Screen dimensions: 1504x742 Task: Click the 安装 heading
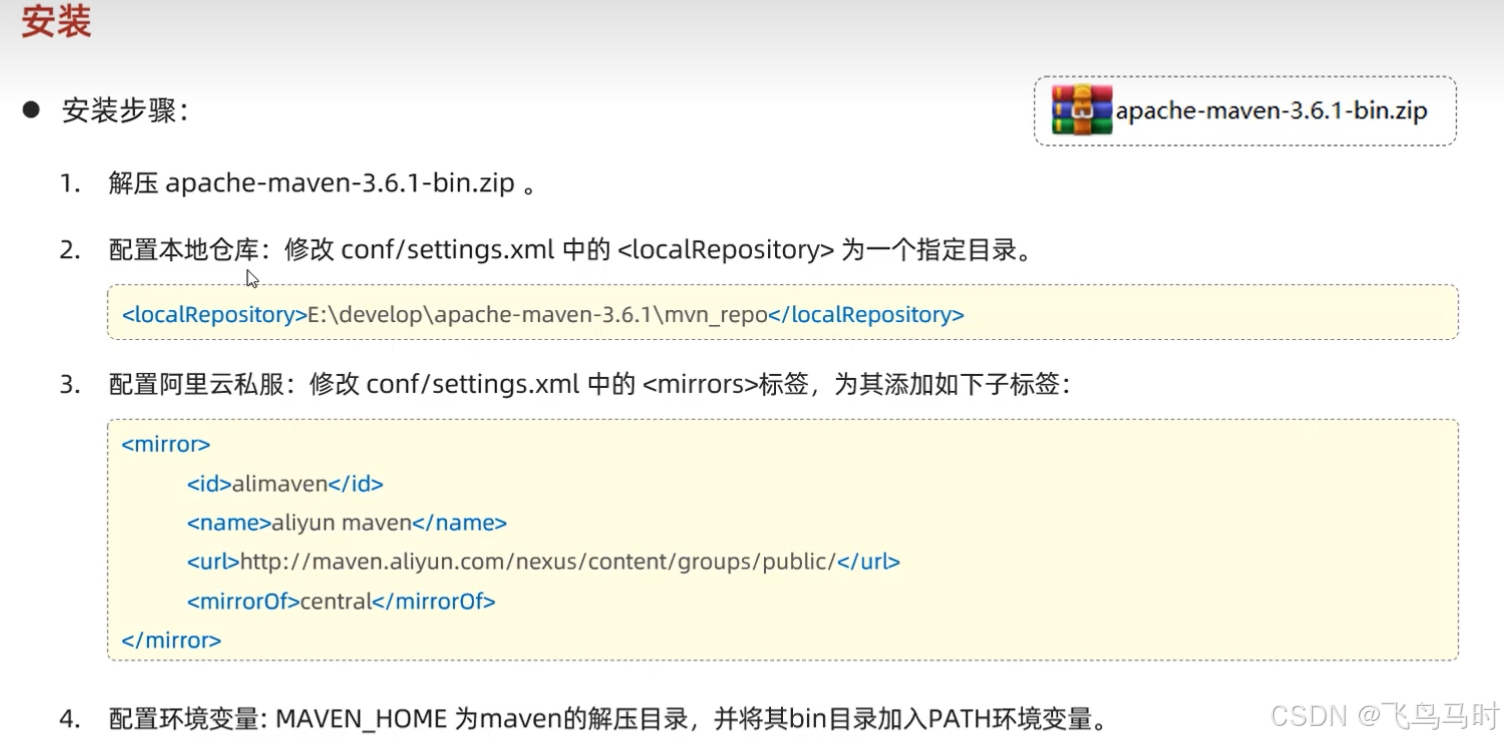pyautogui.click(x=57, y=22)
